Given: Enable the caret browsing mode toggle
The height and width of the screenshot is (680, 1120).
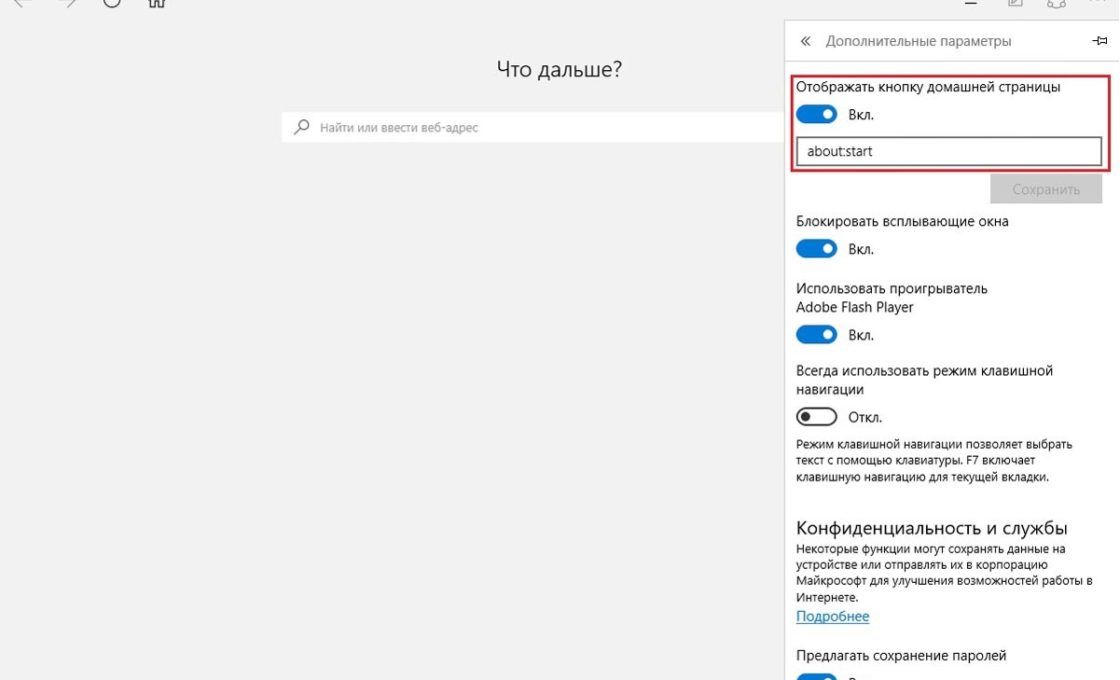Looking at the screenshot, I should 816,417.
